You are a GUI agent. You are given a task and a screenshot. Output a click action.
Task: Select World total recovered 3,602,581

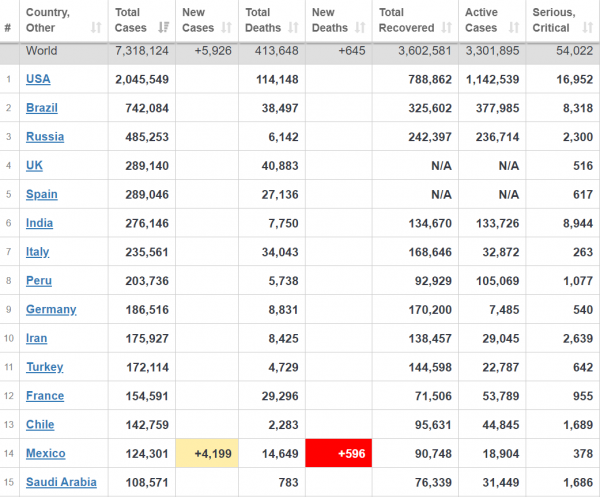click(425, 51)
